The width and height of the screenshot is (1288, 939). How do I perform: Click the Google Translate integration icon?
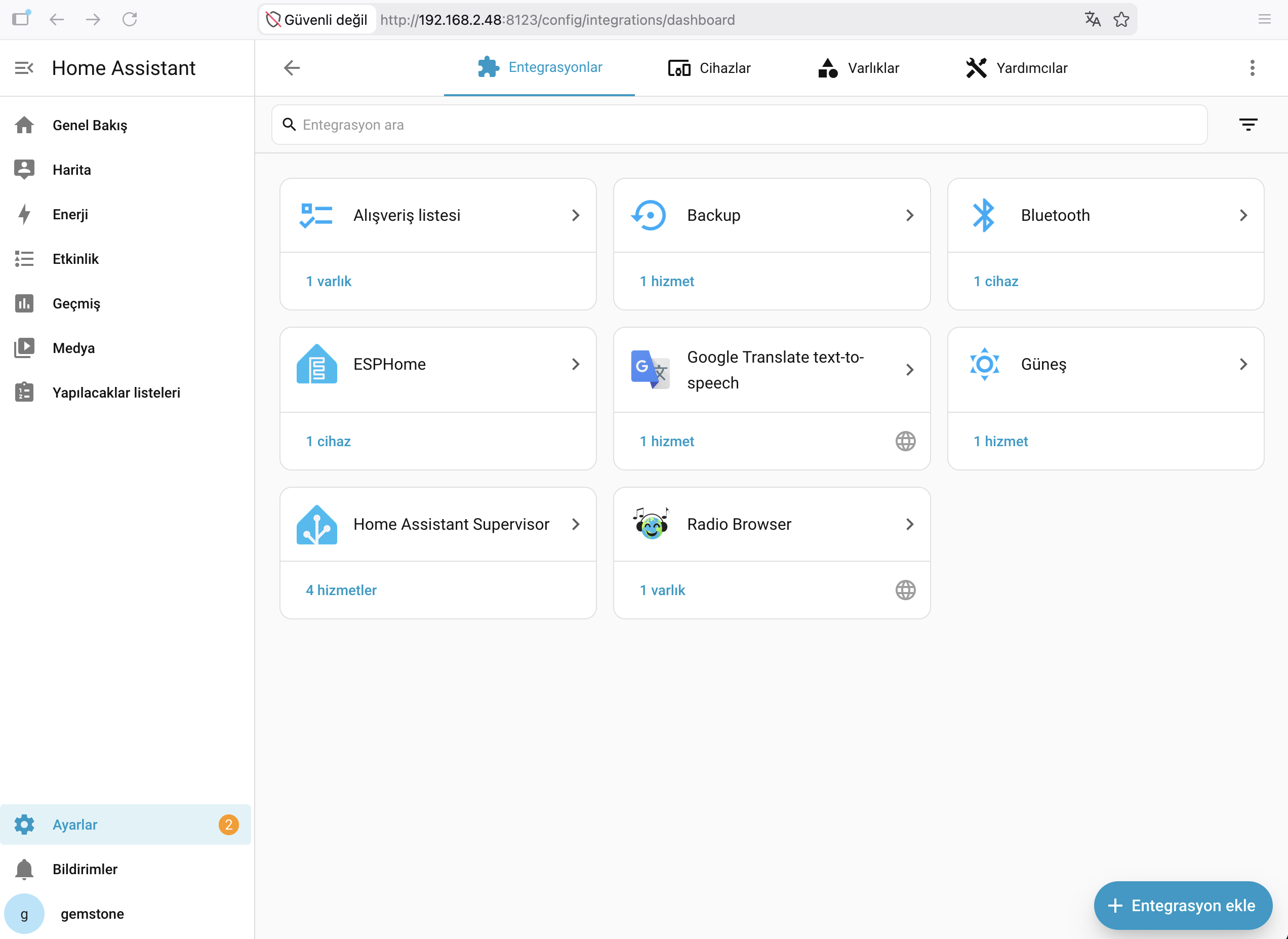point(650,369)
